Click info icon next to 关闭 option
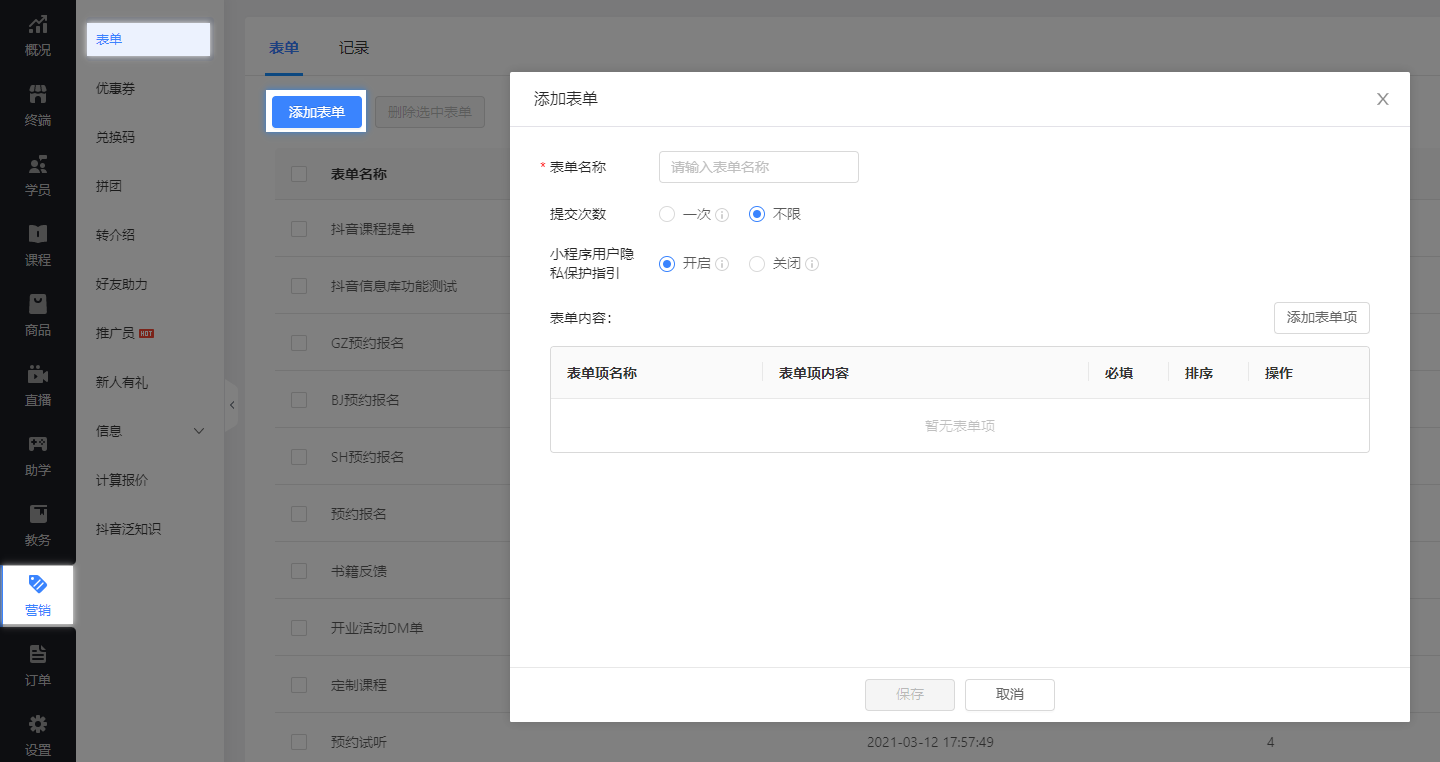This screenshot has height=762, width=1440. point(812,265)
